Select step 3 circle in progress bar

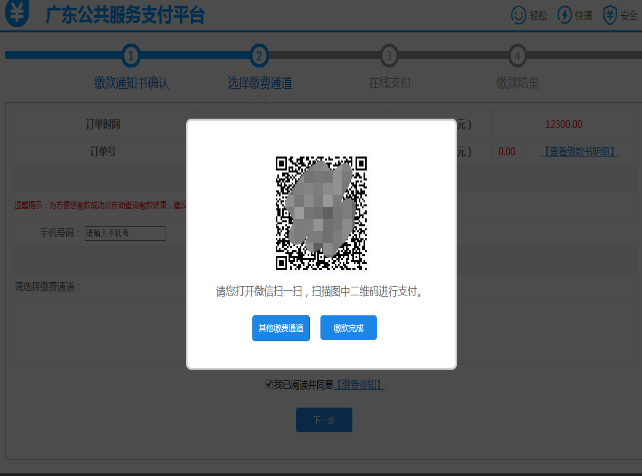[389, 55]
